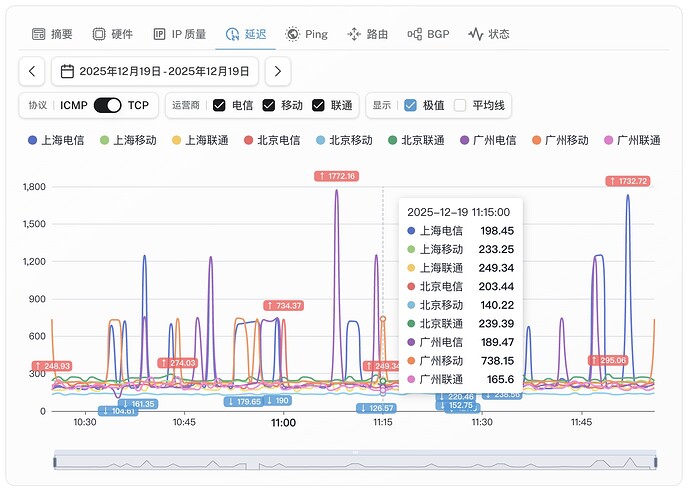Click the 152.75 minimum marker

pos(456,405)
